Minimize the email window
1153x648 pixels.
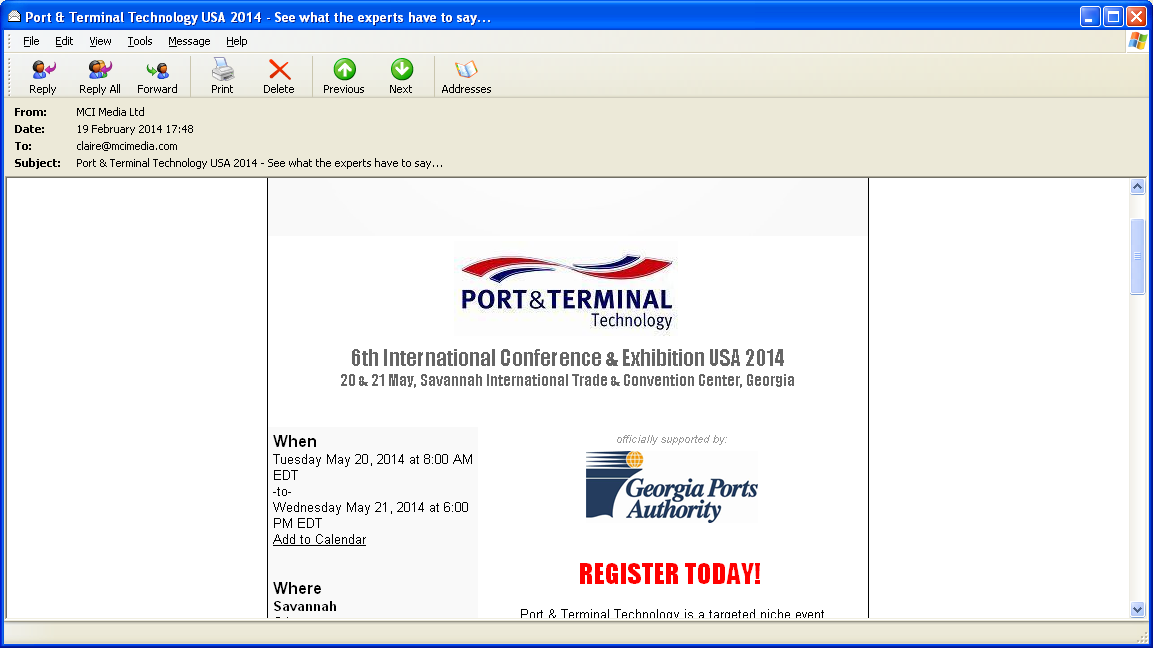coord(1090,17)
